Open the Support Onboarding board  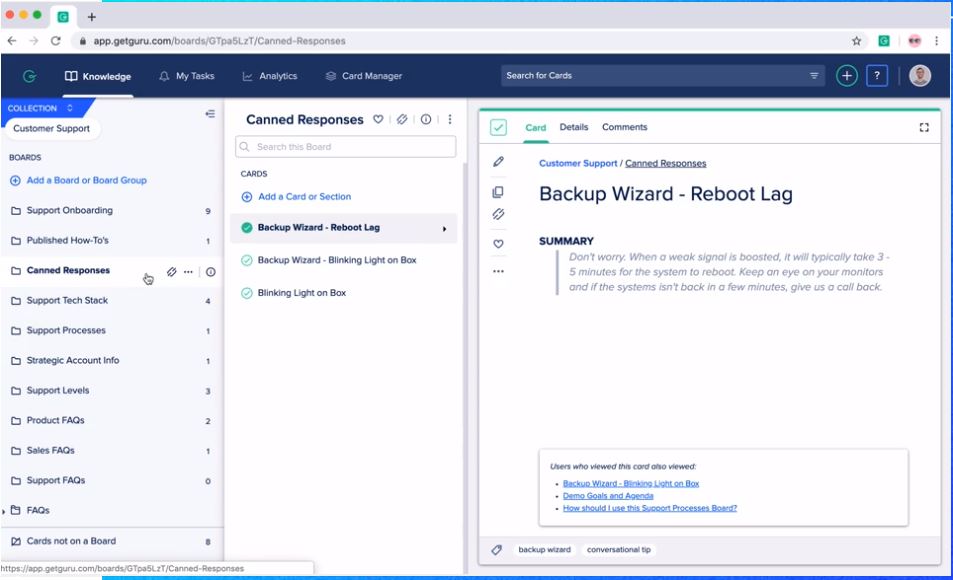point(111,210)
